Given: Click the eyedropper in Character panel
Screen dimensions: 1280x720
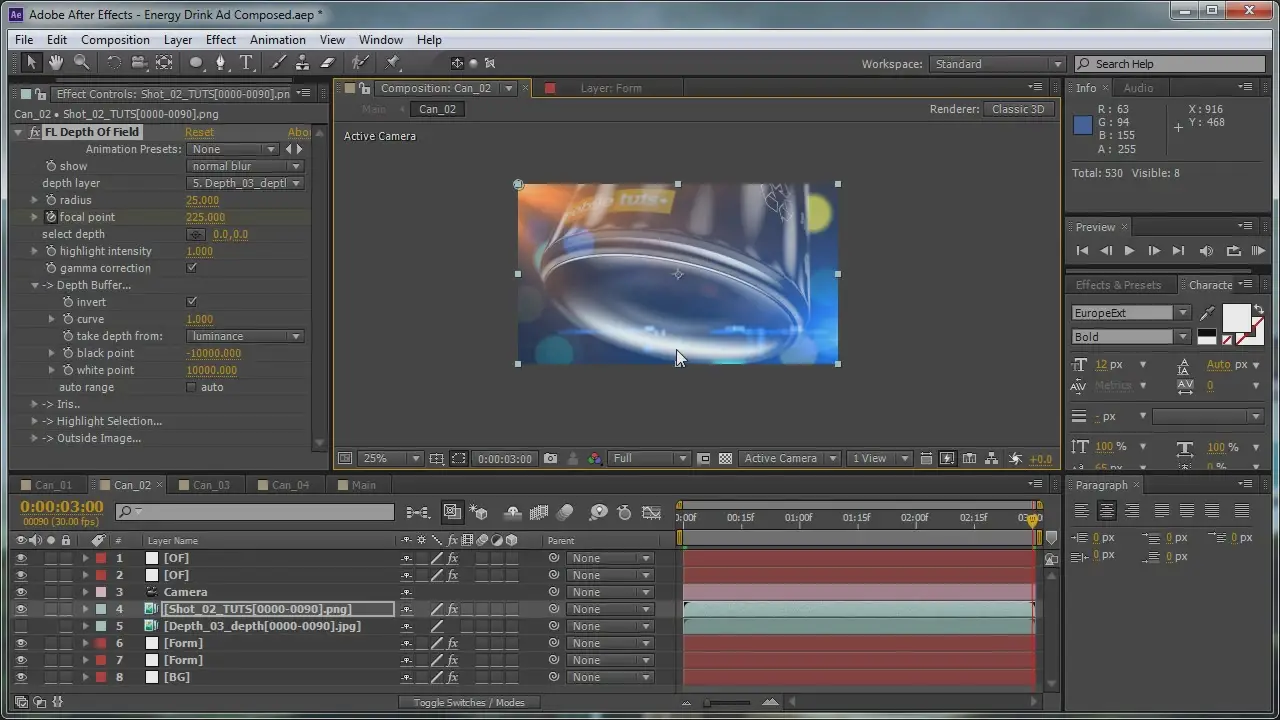Looking at the screenshot, I should click(x=1208, y=314).
